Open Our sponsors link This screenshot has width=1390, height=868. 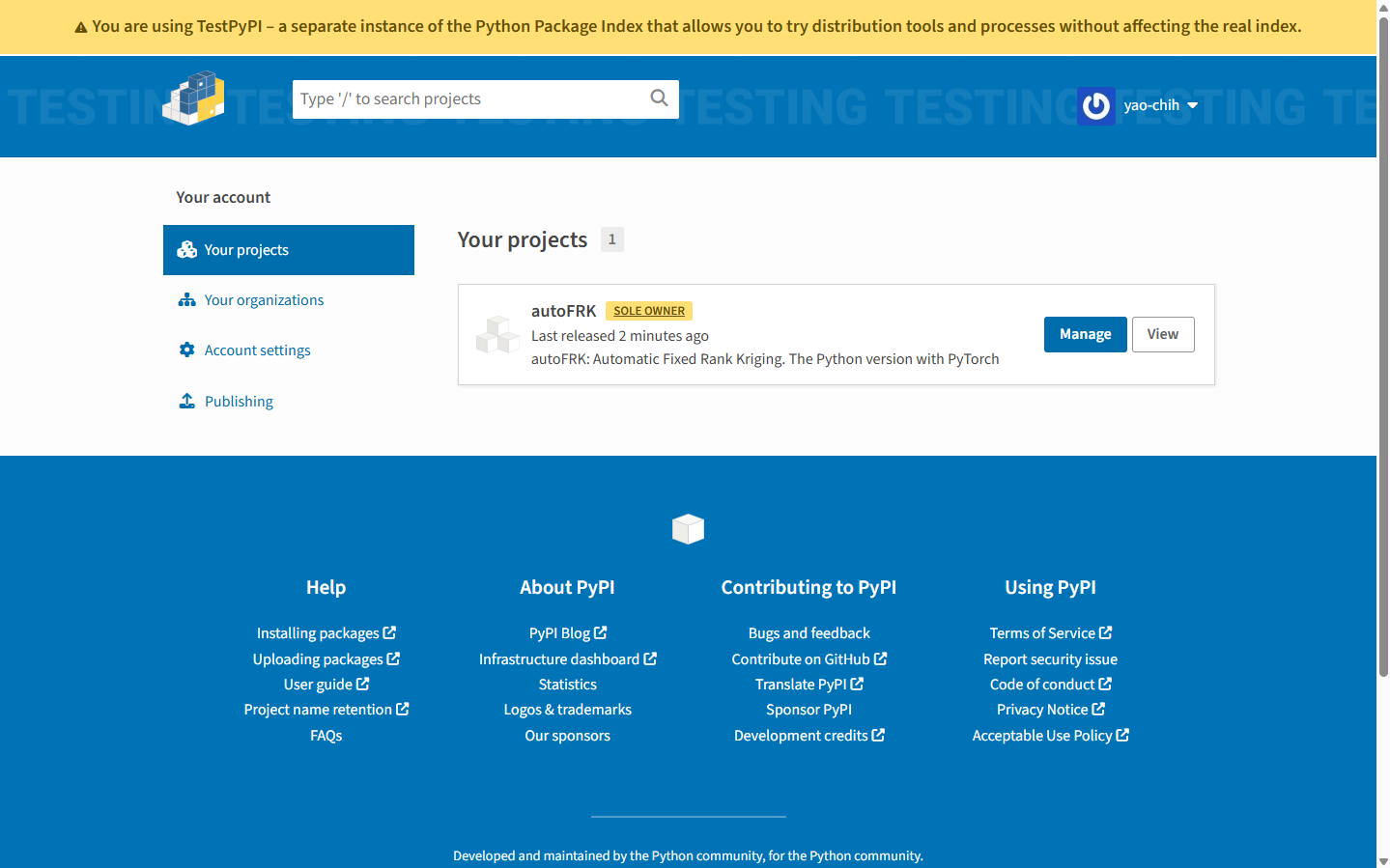tap(568, 736)
